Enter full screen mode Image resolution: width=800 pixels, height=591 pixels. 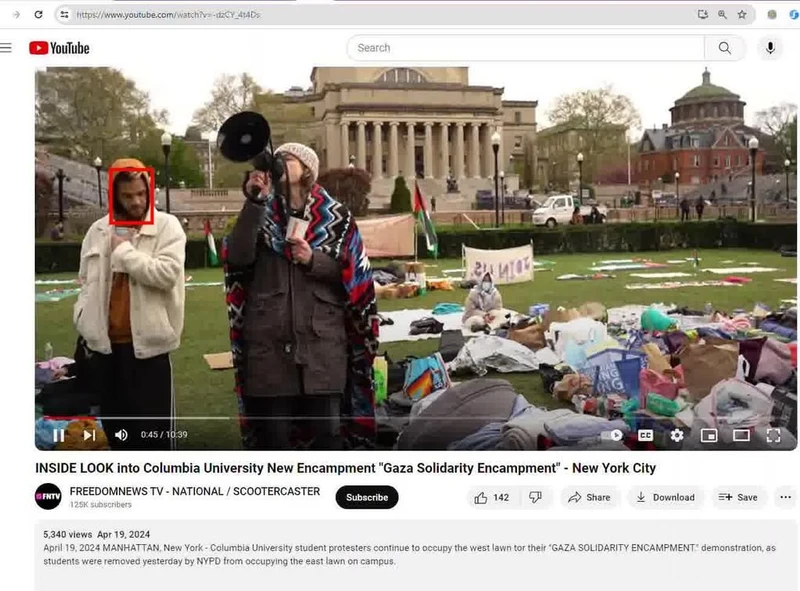tap(773, 435)
